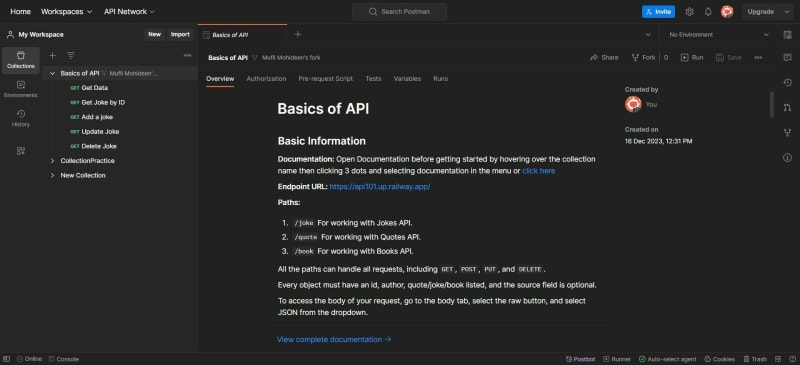Open the Comments icon in right sidebar

787,58
